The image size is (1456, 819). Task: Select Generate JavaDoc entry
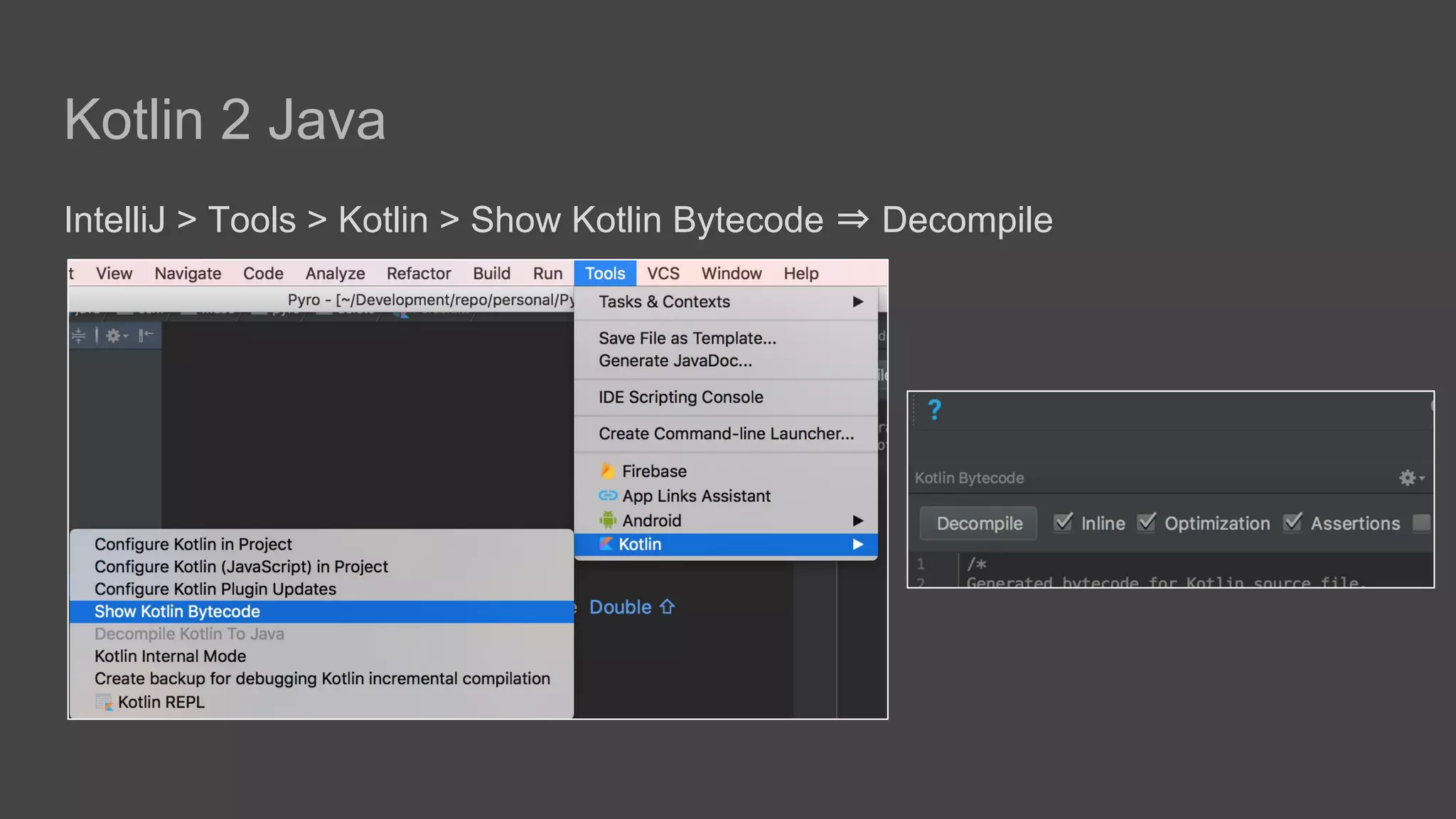click(726, 360)
